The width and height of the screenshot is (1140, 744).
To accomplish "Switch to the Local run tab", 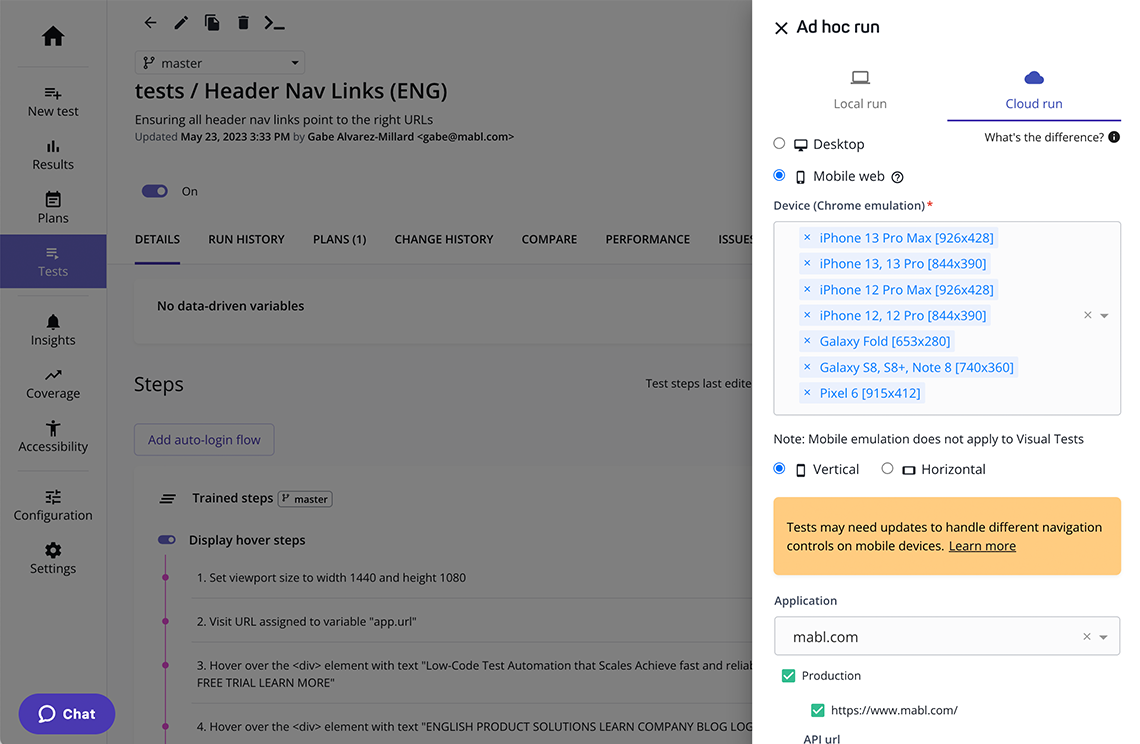I will point(860,91).
